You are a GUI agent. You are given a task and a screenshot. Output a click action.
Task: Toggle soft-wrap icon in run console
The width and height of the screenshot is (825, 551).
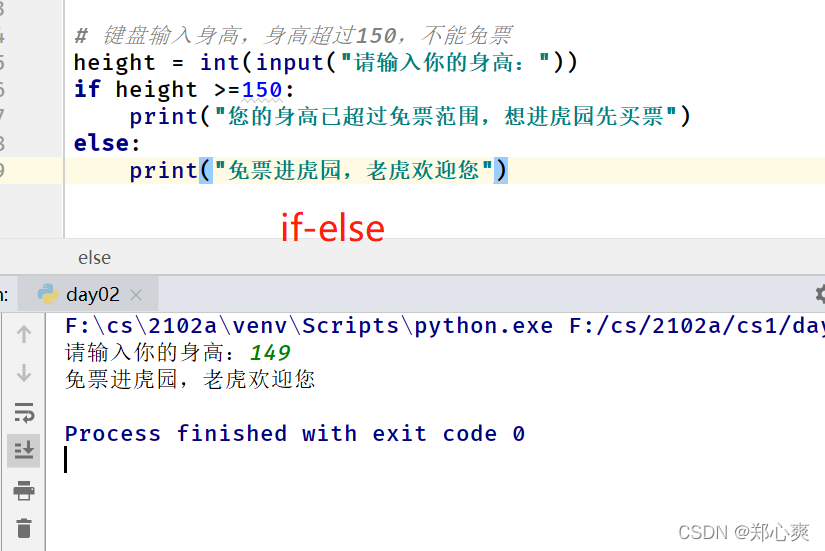24,412
